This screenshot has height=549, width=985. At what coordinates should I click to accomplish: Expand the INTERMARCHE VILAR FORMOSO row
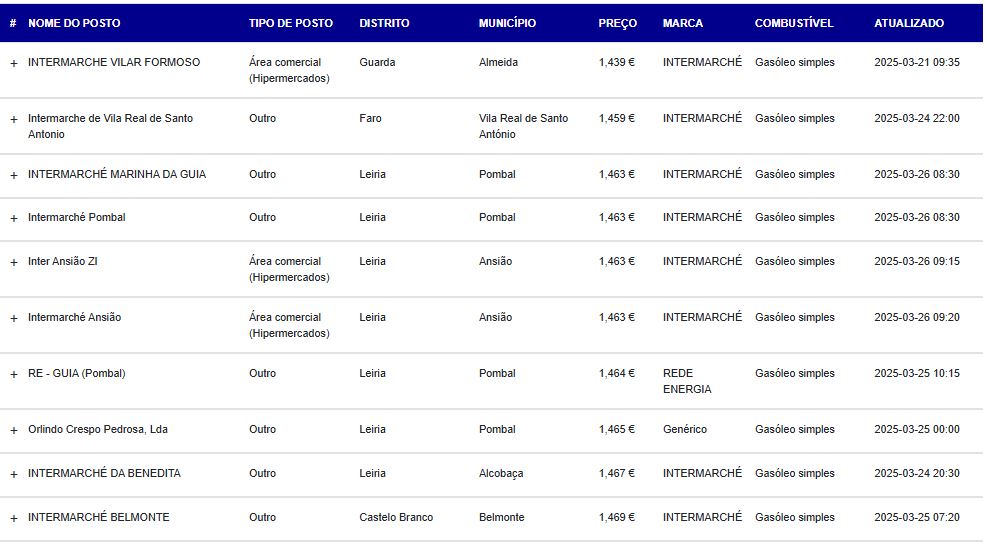(x=14, y=63)
